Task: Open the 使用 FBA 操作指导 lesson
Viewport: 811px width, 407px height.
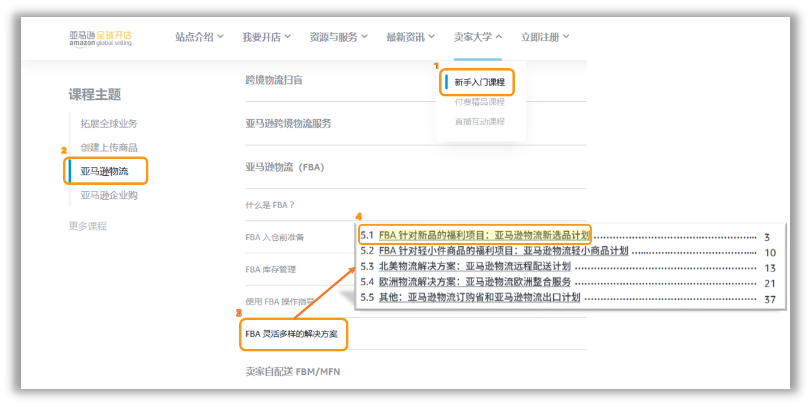Action: (x=280, y=302)
